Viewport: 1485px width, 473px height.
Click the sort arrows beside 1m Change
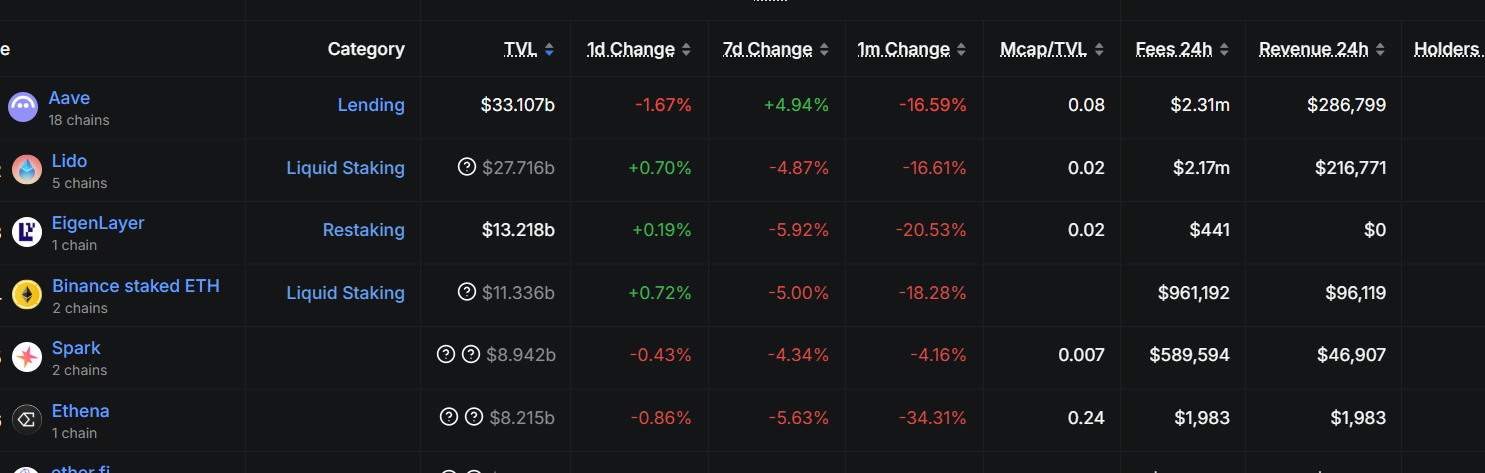[x=961, y=49]
